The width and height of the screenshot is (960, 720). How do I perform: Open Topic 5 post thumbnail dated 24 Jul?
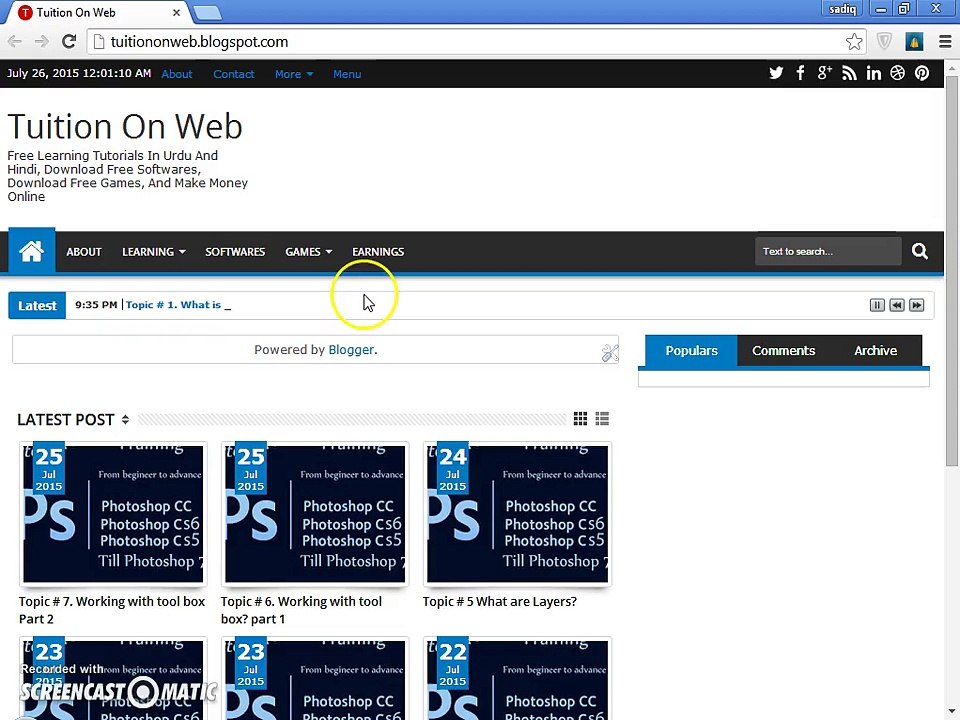click(x=517, y=514)
